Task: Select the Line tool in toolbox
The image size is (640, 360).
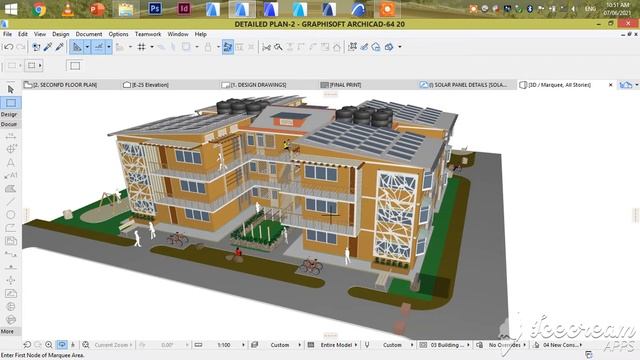Action: click(x=11, y=202)
